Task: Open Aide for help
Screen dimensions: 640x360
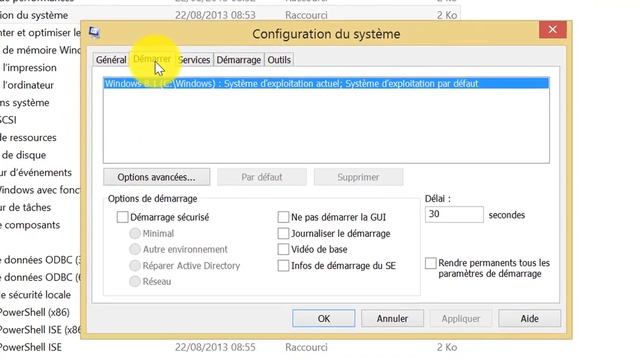Action: pos(529,318)
